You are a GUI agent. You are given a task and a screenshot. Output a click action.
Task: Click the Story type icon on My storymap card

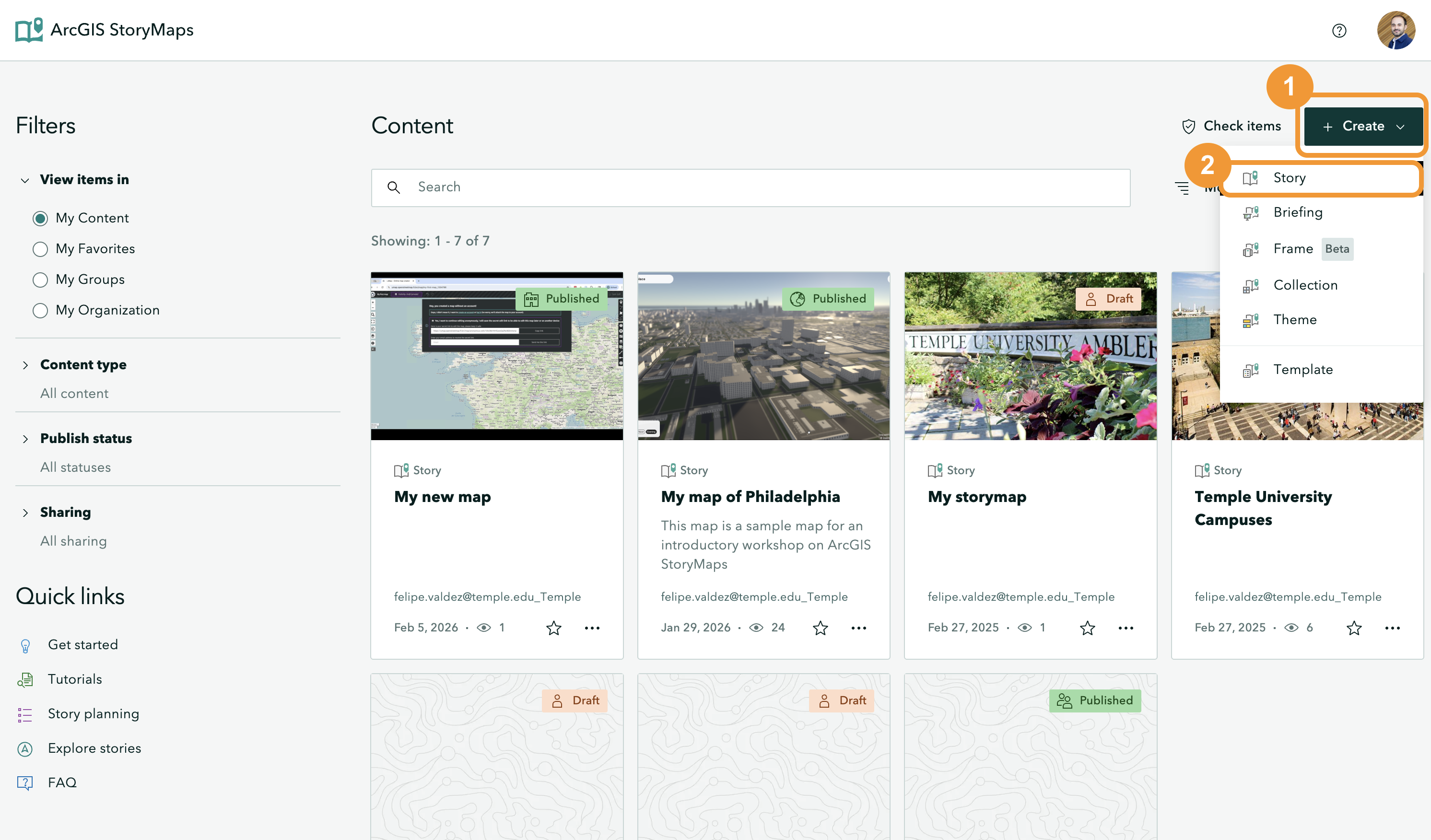(x=935, y=470)
